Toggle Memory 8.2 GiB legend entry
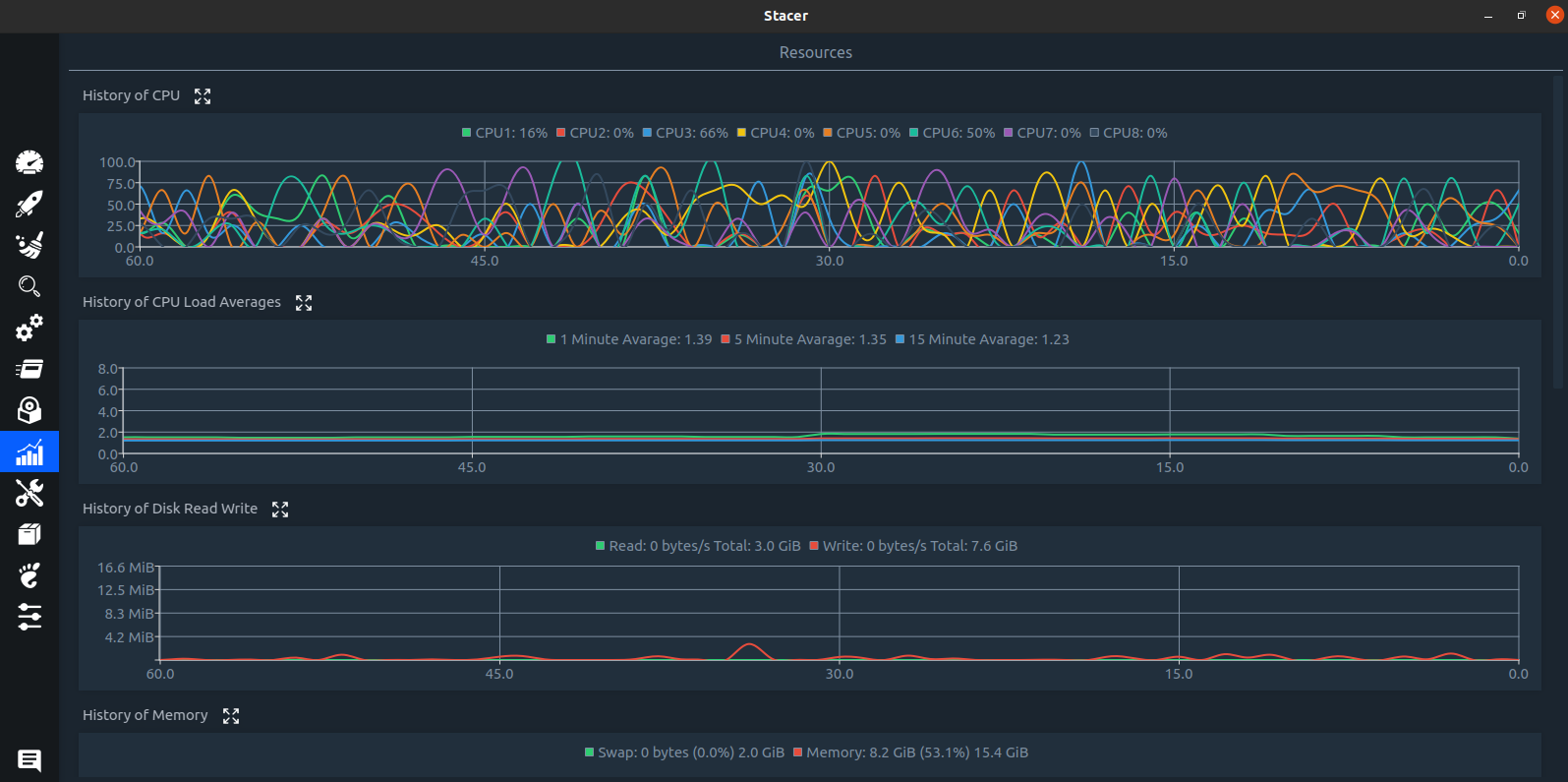The width and height of the screenshot is (1568, 782). pos(910,752)
